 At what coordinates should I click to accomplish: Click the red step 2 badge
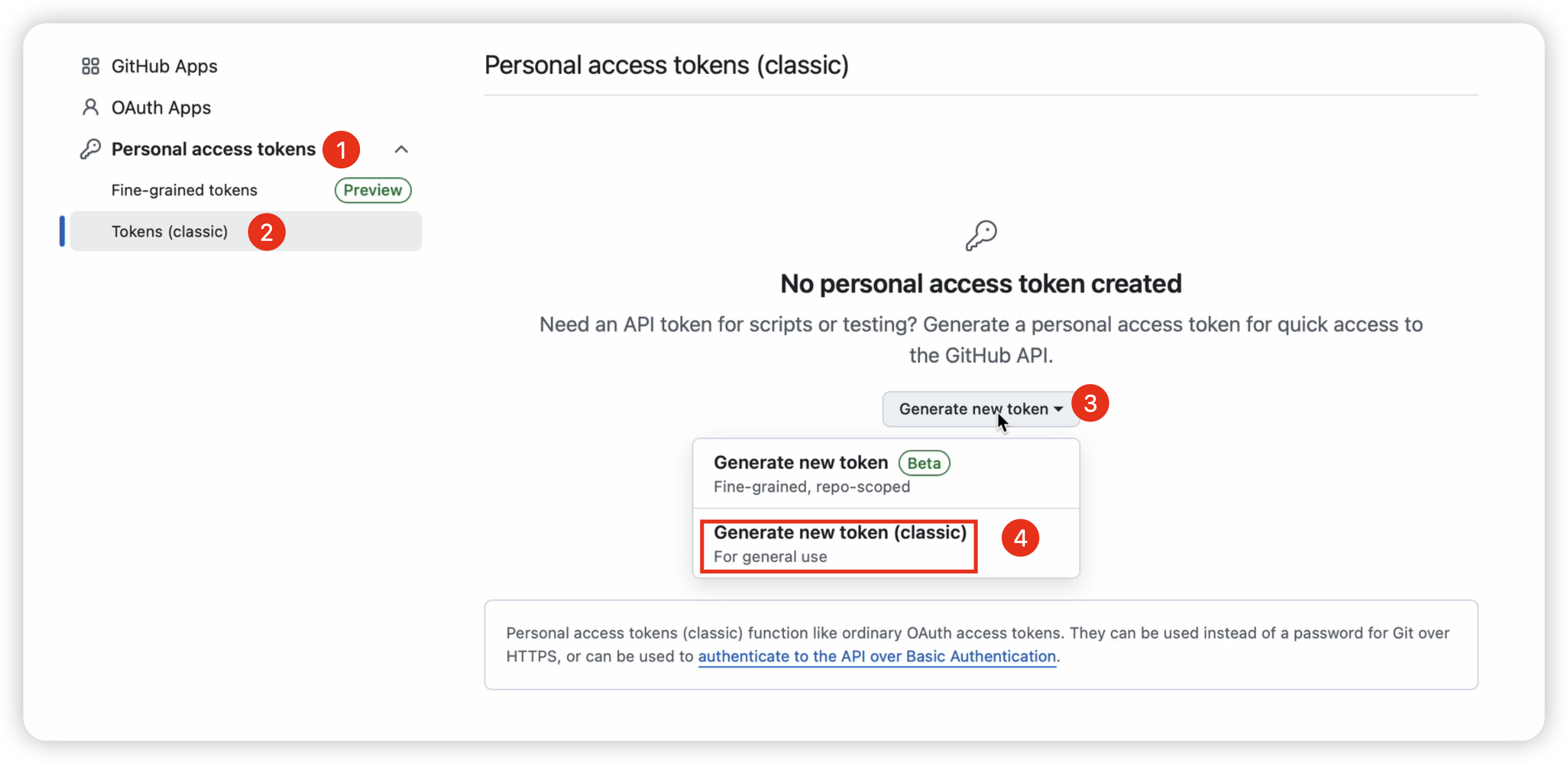pos(267,232)
